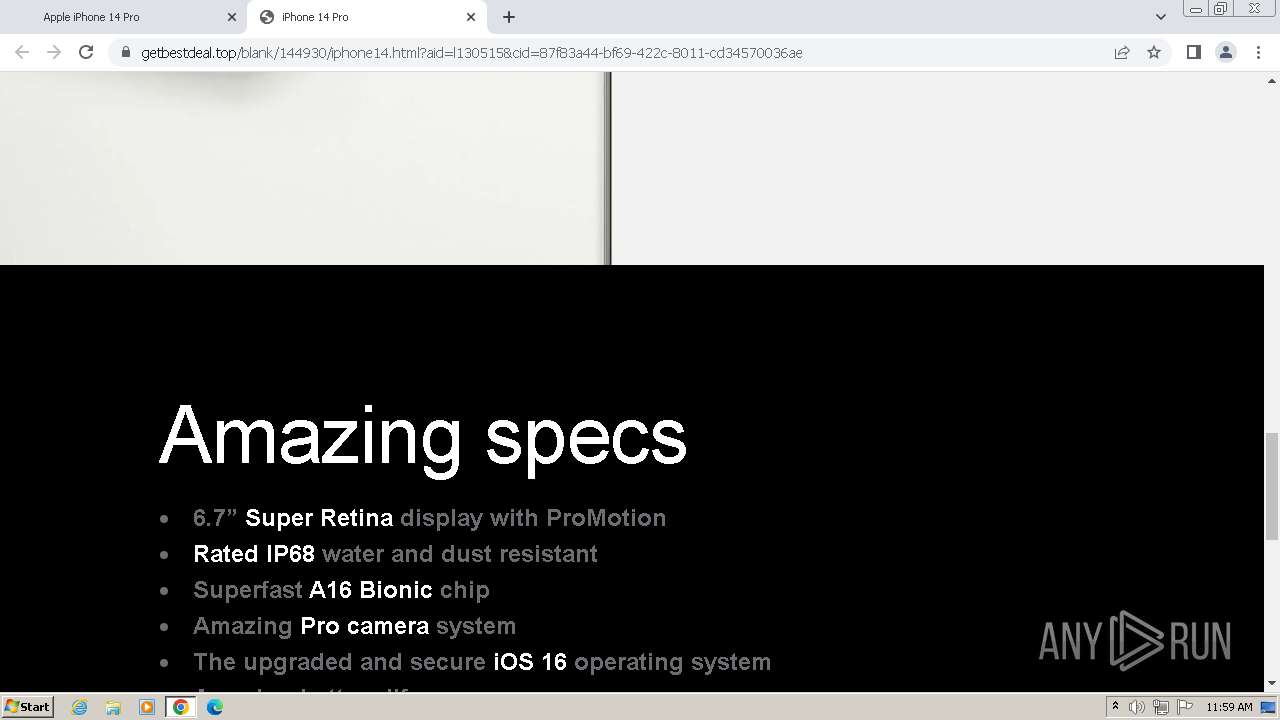View site security lock information
1280x720 pixels.
coord(125,53)
